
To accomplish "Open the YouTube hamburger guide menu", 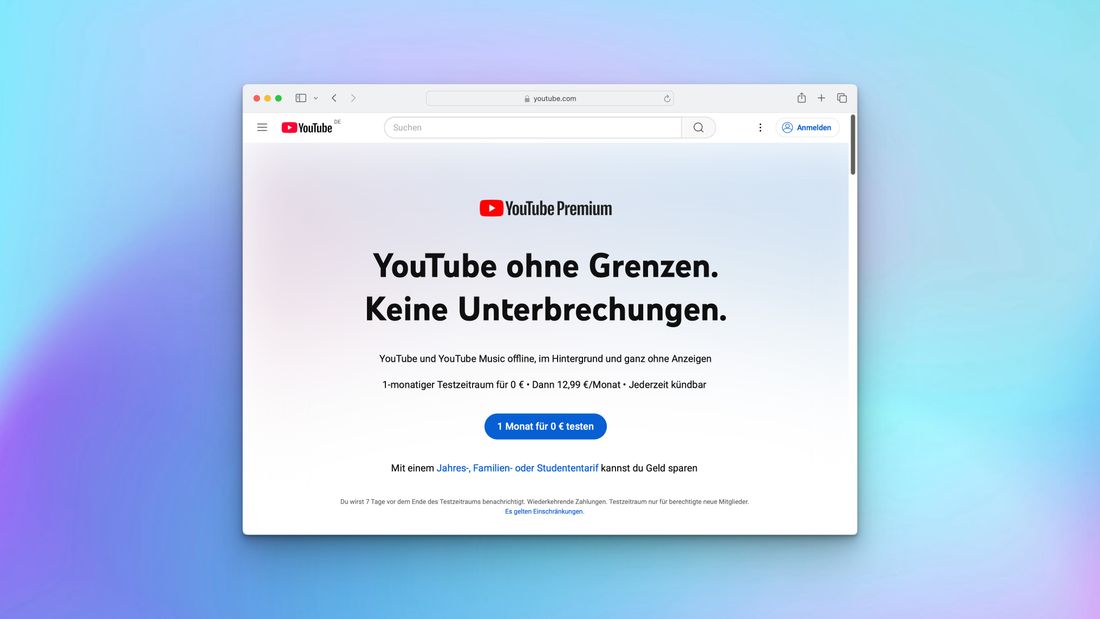I will coord(262,128).
